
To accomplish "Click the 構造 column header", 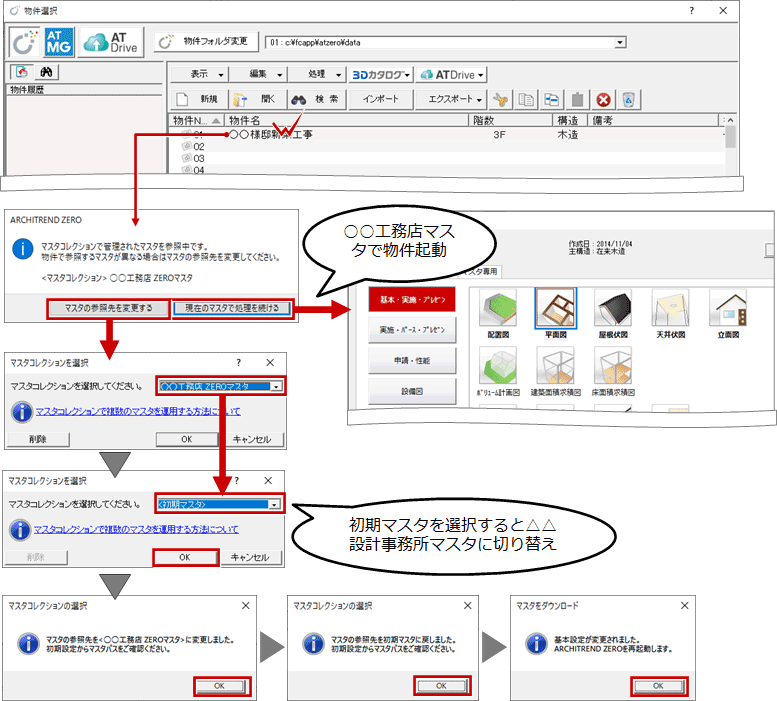I will coord(570,120).
